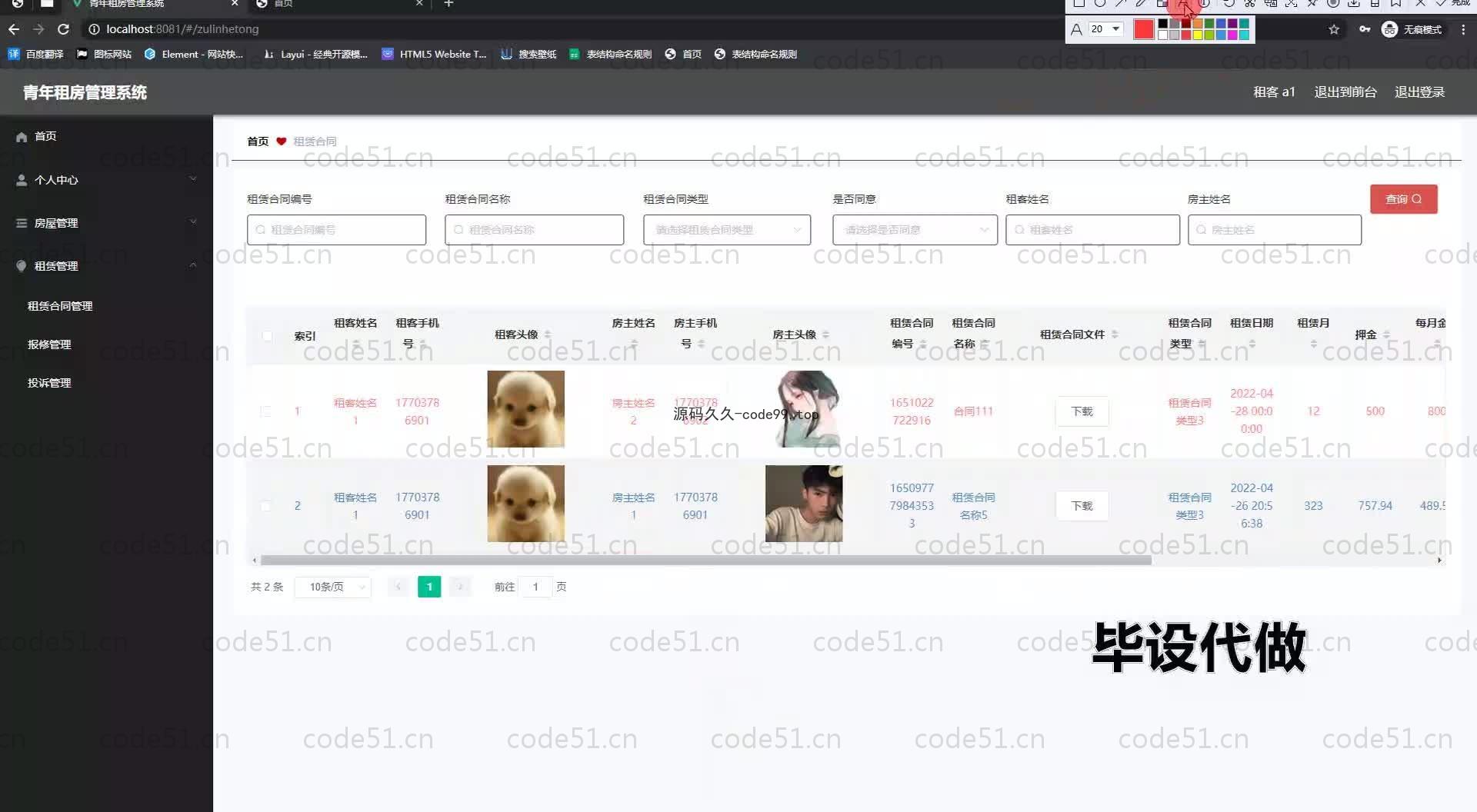Open the 租赁合同类型 select dropdown
Image resolution: width=1477 pixels, height=812 pixels.
pos(727,230)
